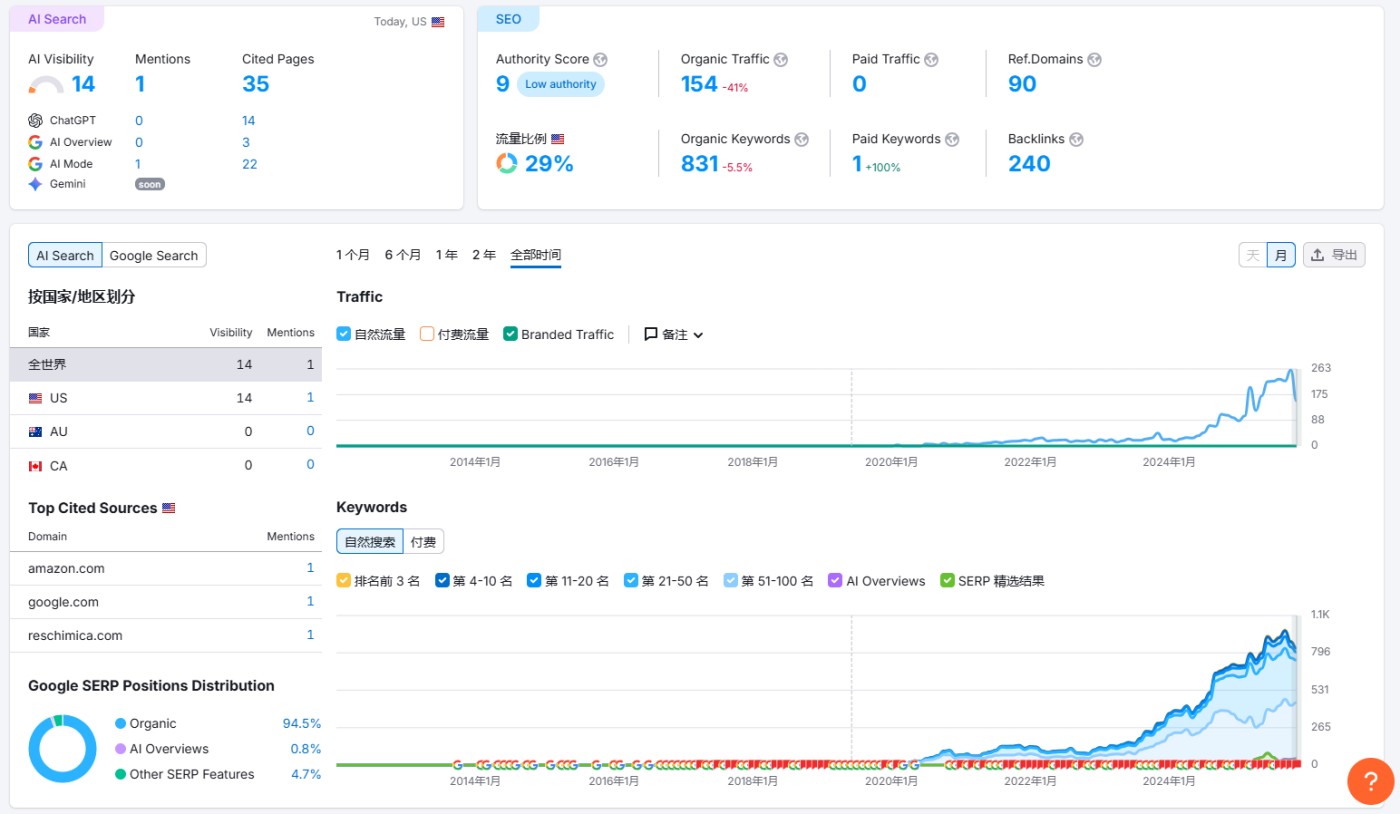Click the info icon next to Paid Traffic
1400x814 pixels.
coord(931,60)
